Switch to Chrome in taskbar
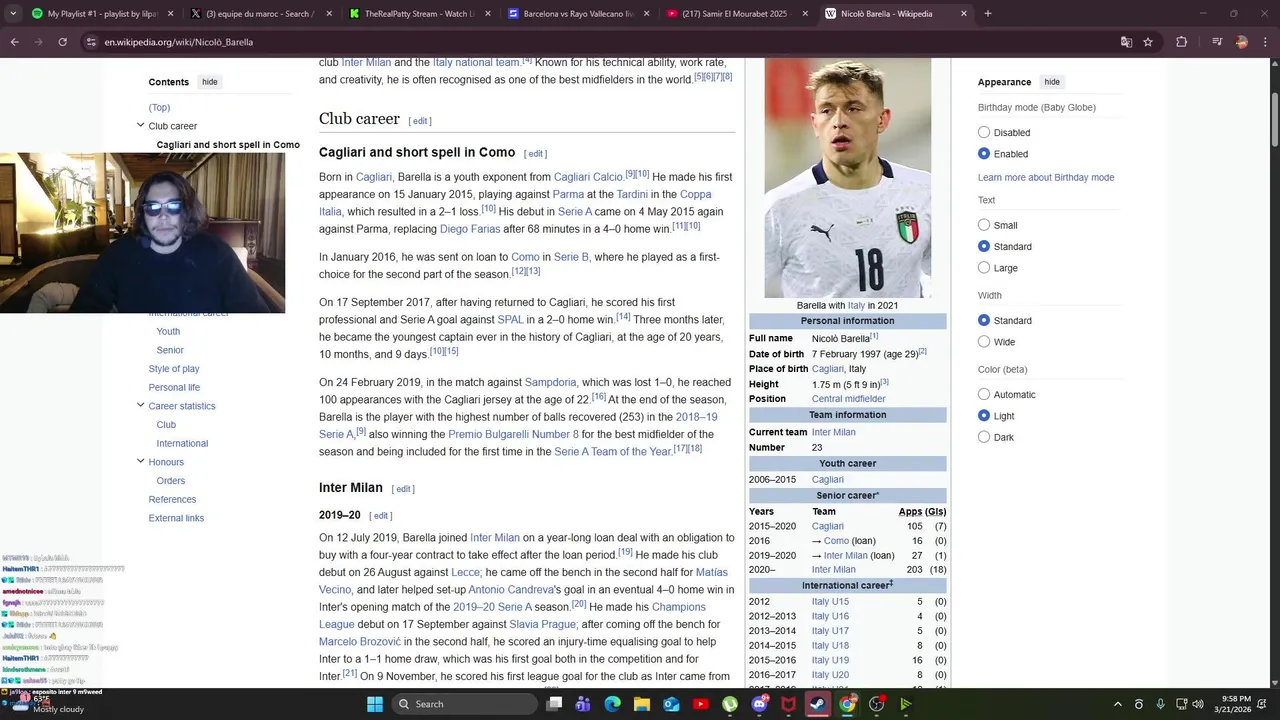Image resolution: width=1280 pixels, height=720 pixels. [x=847, y=704]
